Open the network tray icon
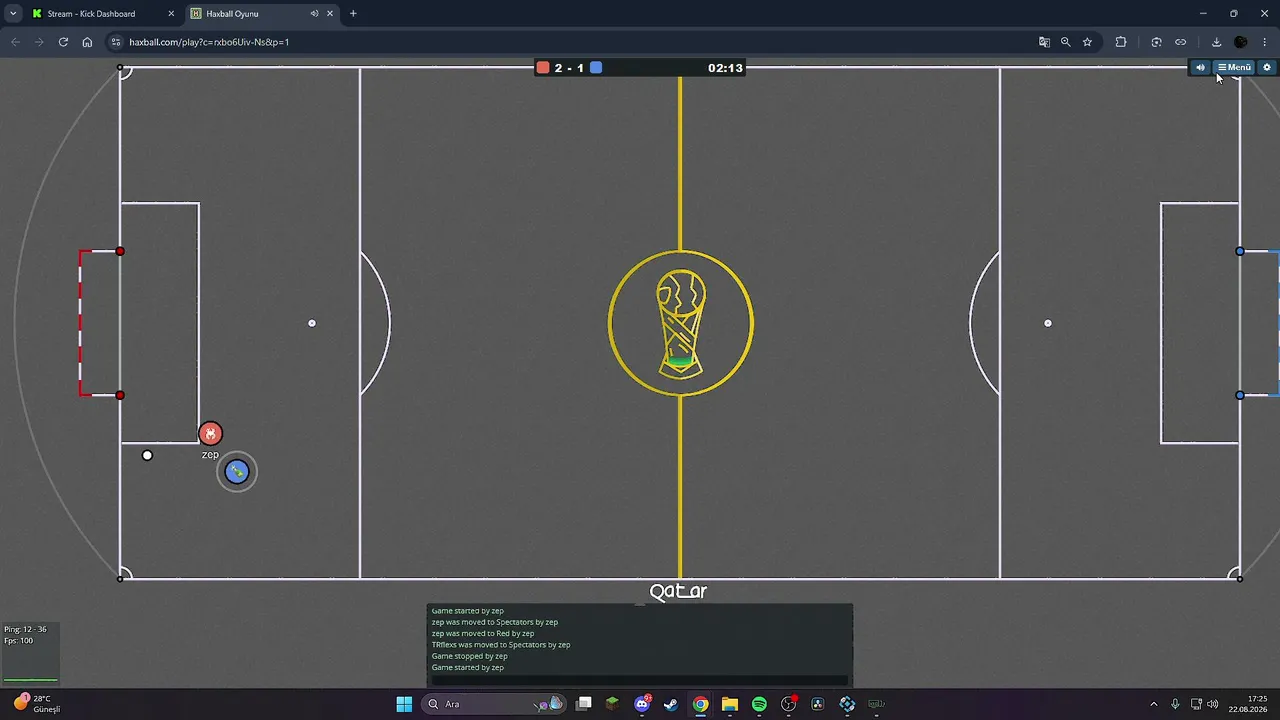The height and width of the screenshot is (720, 1280). click(1196, 704)
